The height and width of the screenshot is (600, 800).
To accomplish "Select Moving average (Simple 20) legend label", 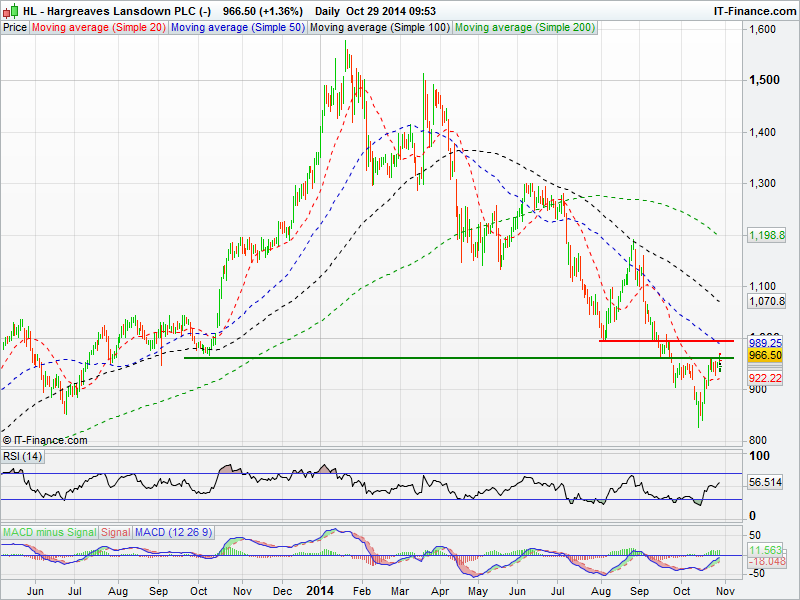I will (x=98, y=28).
